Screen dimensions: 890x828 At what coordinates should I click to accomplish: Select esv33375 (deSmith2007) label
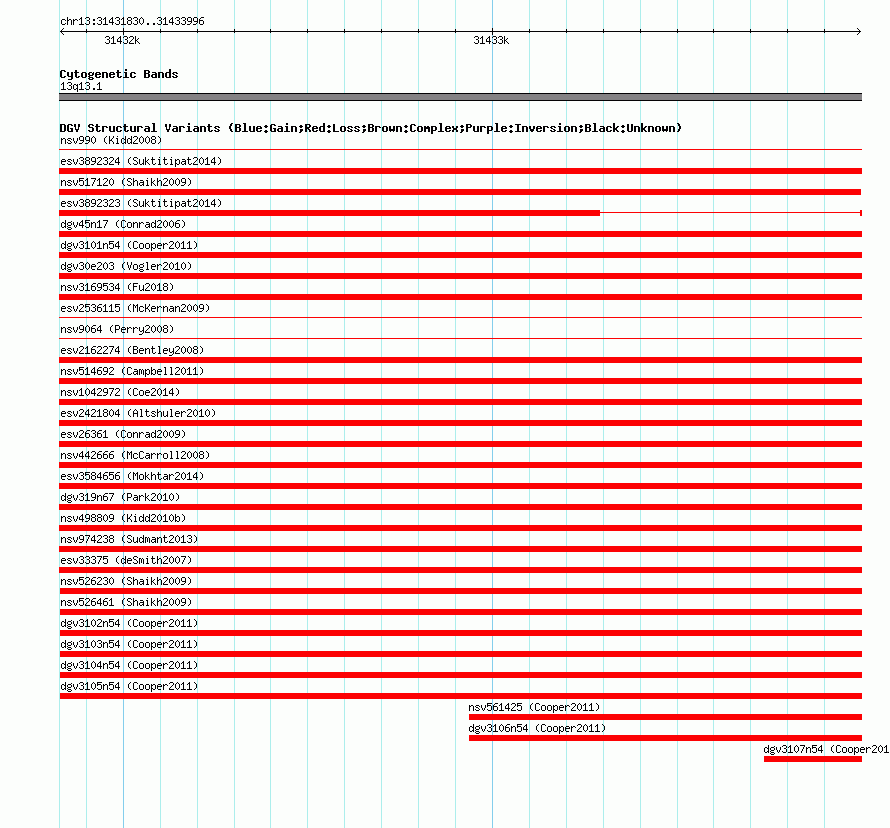tap(126, 560)
